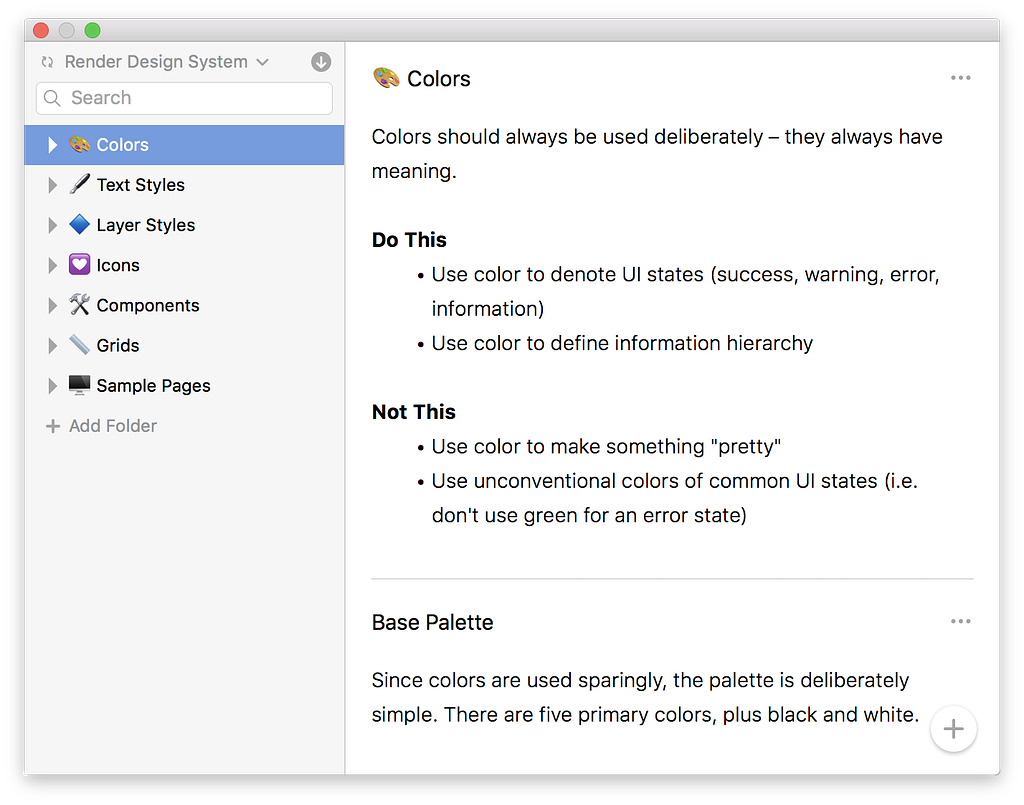Select the Icons folder in sidebar

(x=118, y=265)
